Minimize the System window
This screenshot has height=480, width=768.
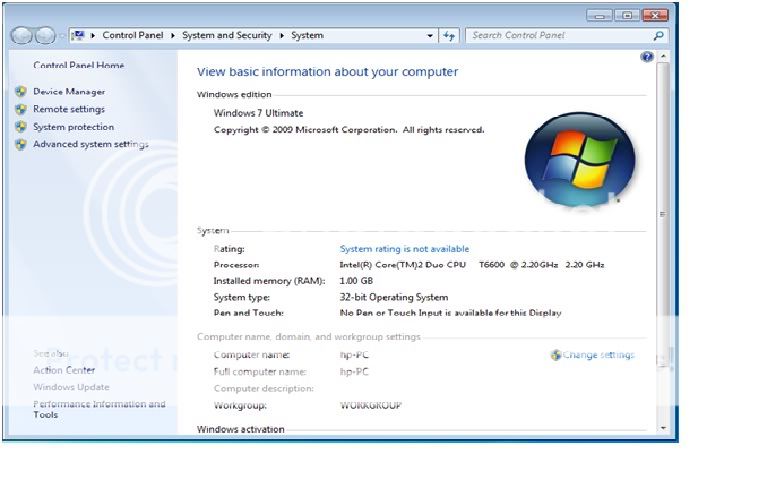click(x=599, y=16)
